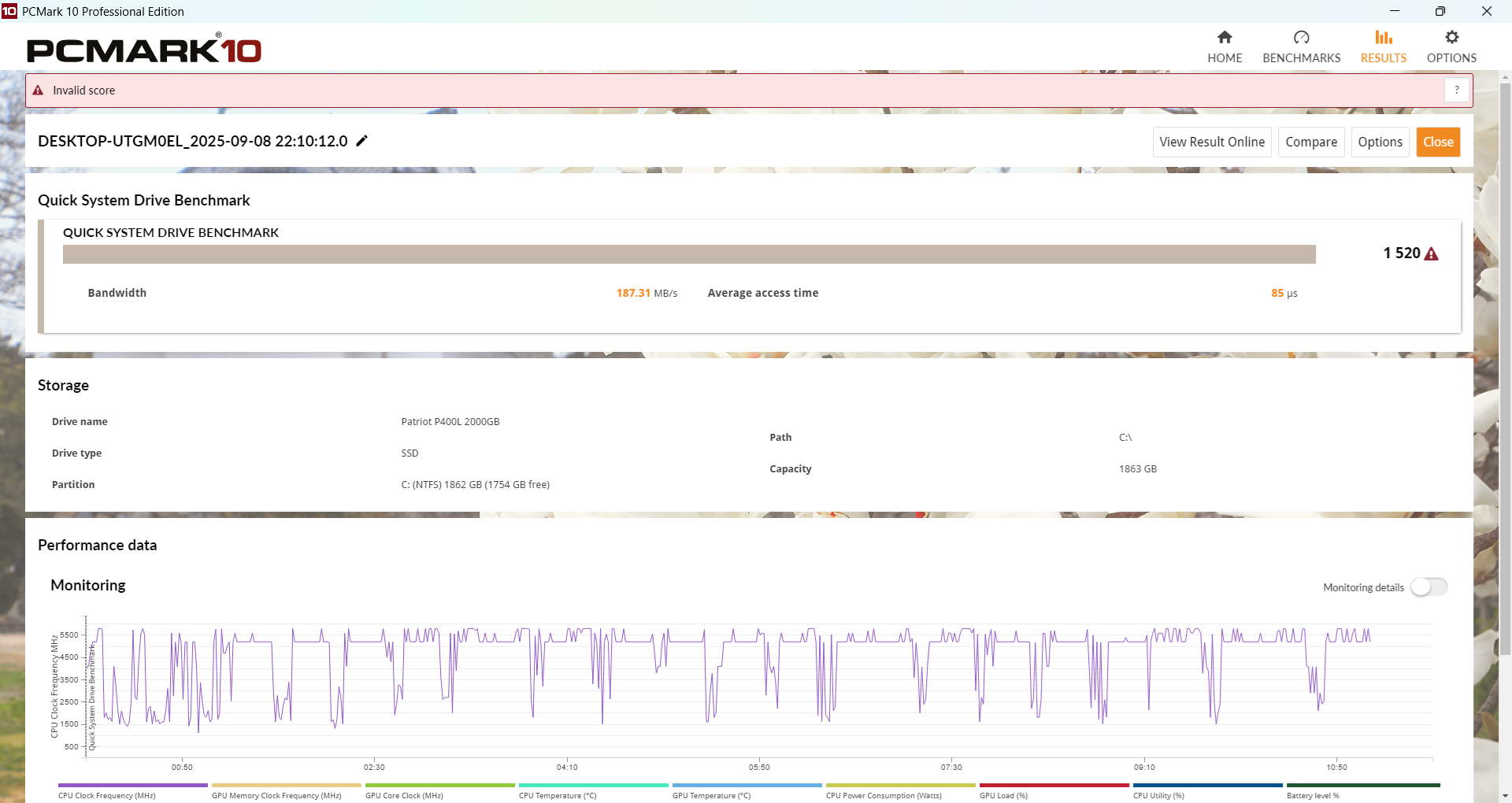Toggle the Monitoring details switch
This screenshot has height=803, width=1512.
tap(1429, 587)
